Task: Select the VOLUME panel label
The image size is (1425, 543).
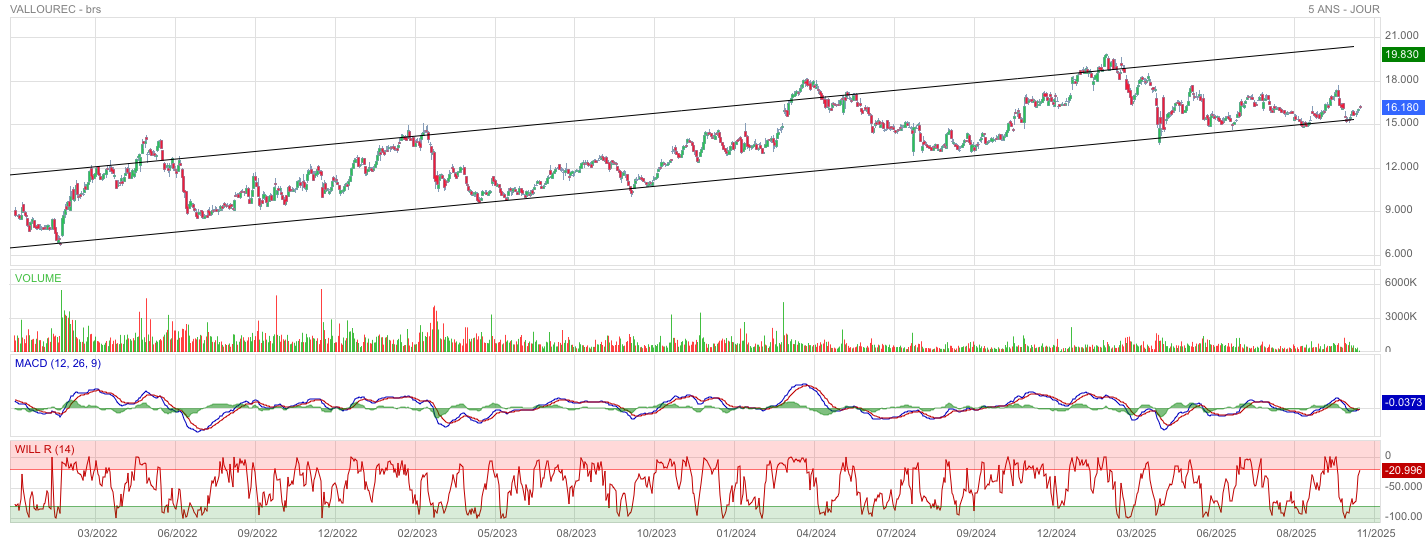Action: point(38,278)
